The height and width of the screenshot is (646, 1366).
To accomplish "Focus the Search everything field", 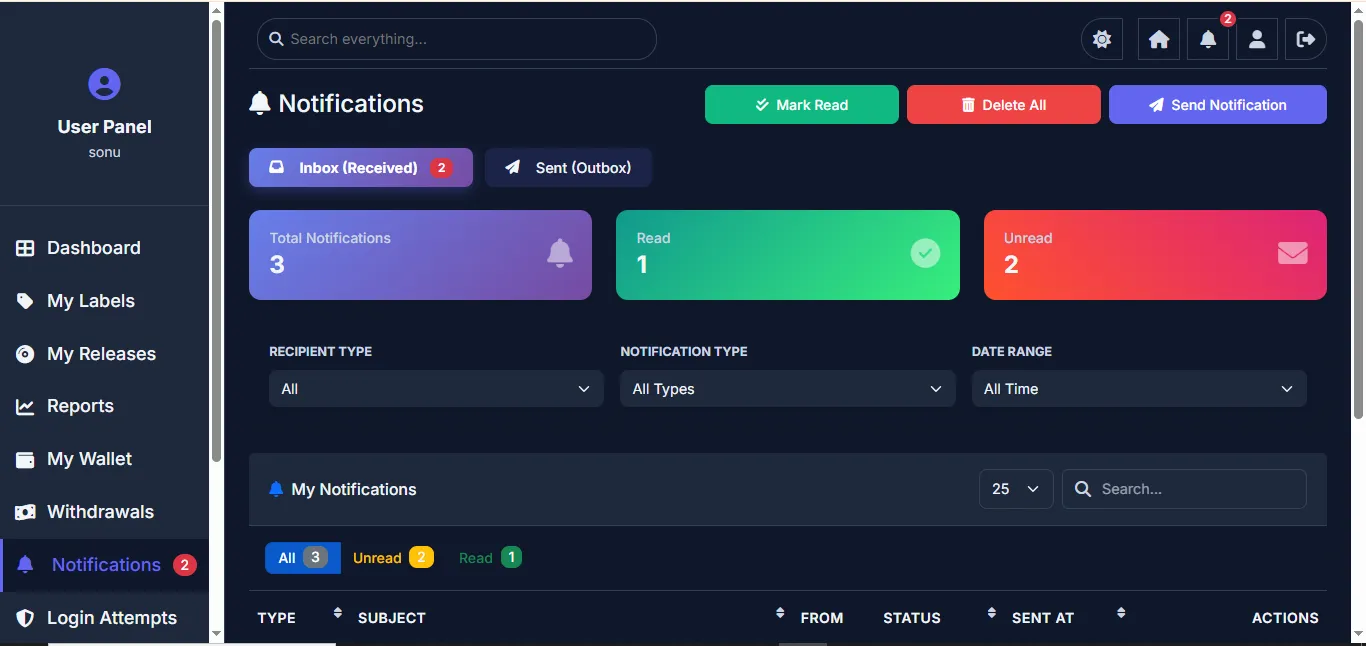I will (x=457, y=39).
